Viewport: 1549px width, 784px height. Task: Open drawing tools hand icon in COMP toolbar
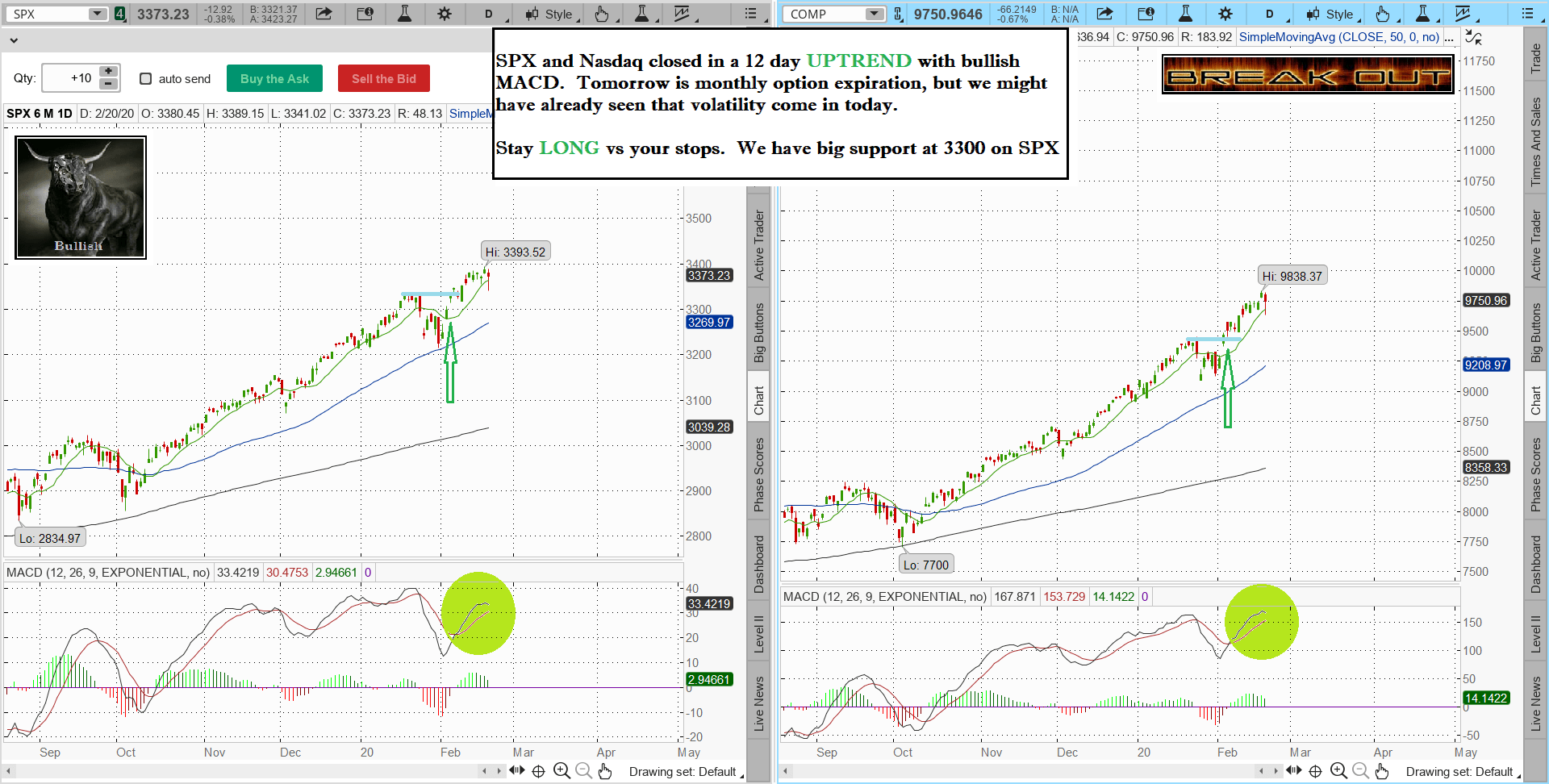[1383, 14]
